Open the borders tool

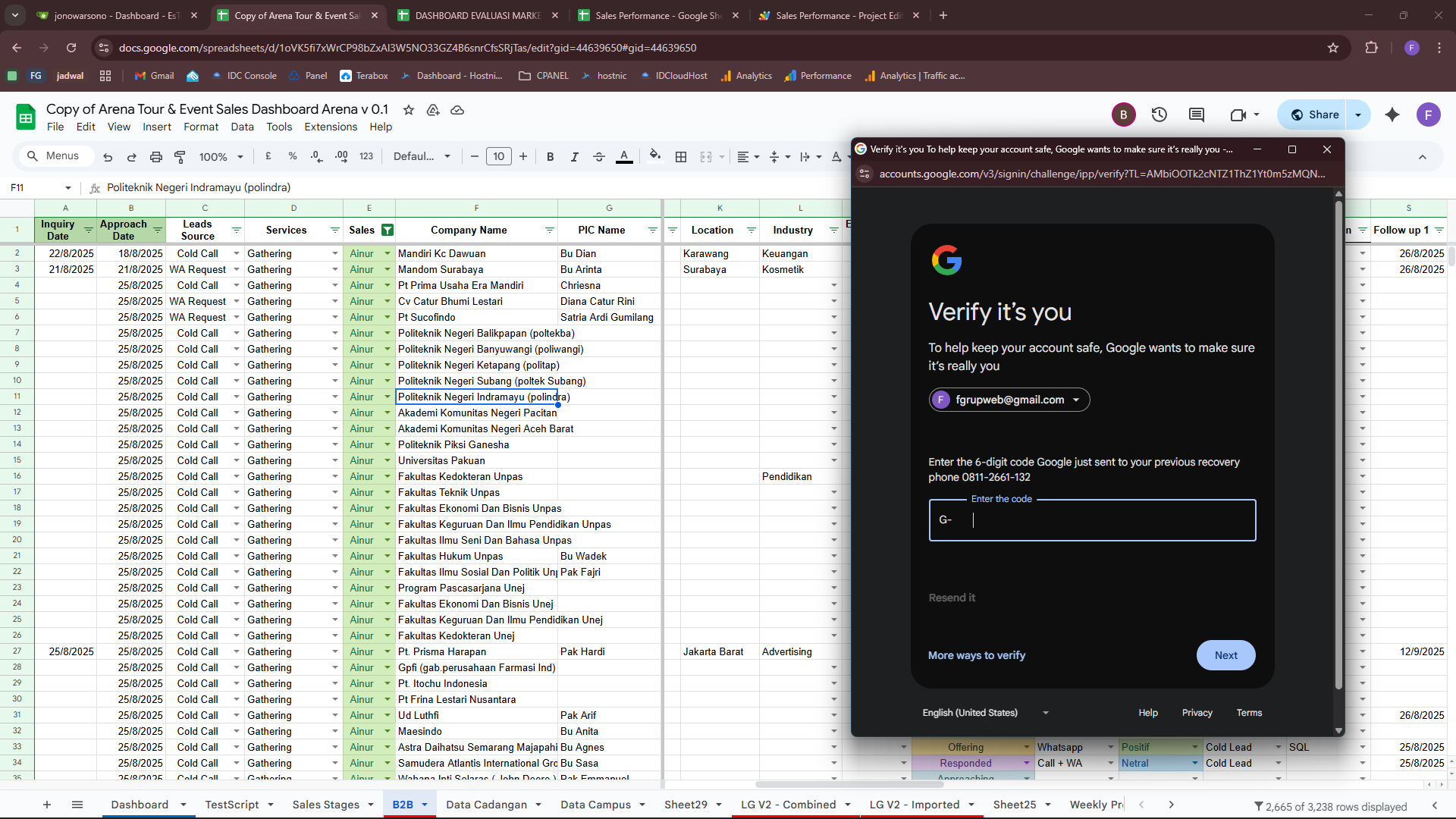[x=681, y=157]
